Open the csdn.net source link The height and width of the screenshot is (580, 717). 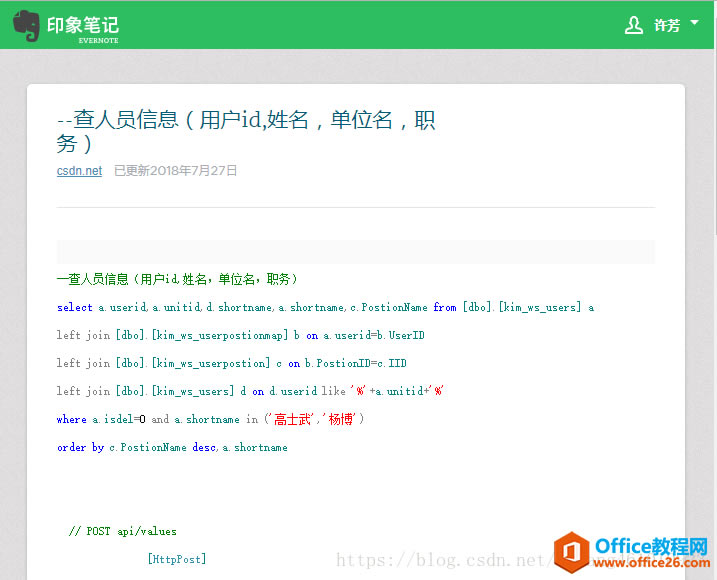79,171
